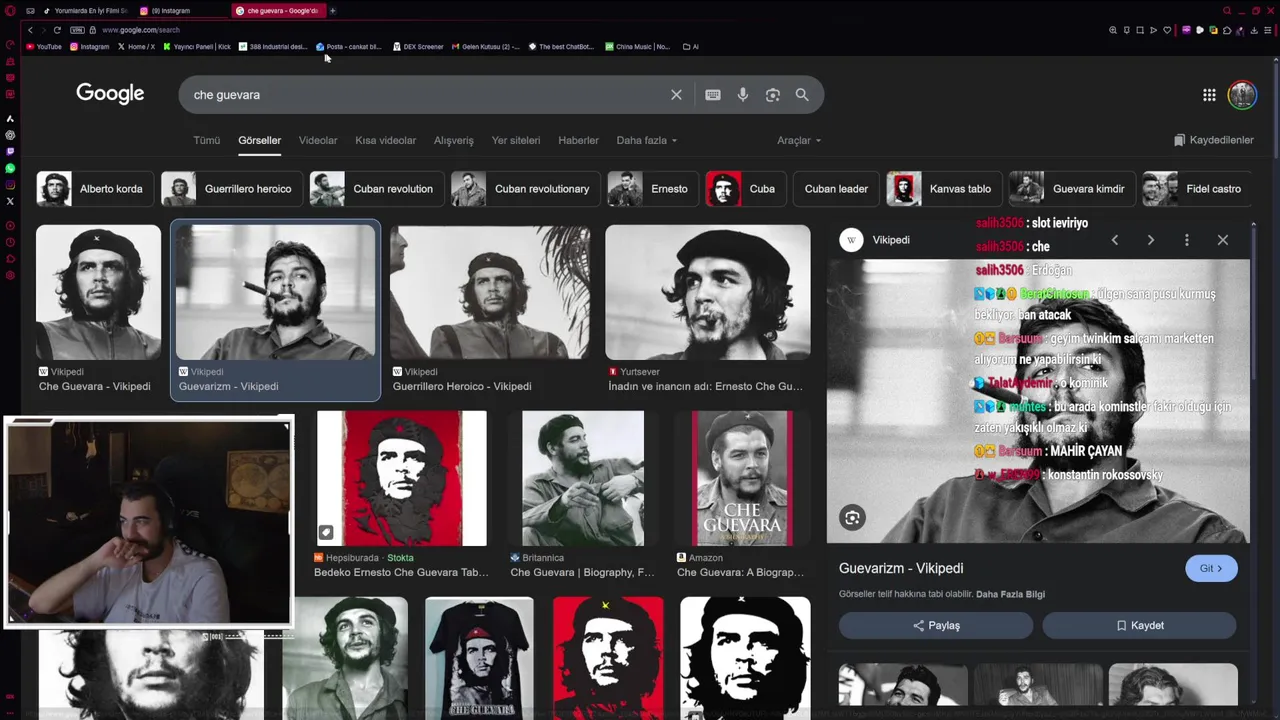
Task: Expand 'Daha fazla' dropdown
Action: click(647, 140)
